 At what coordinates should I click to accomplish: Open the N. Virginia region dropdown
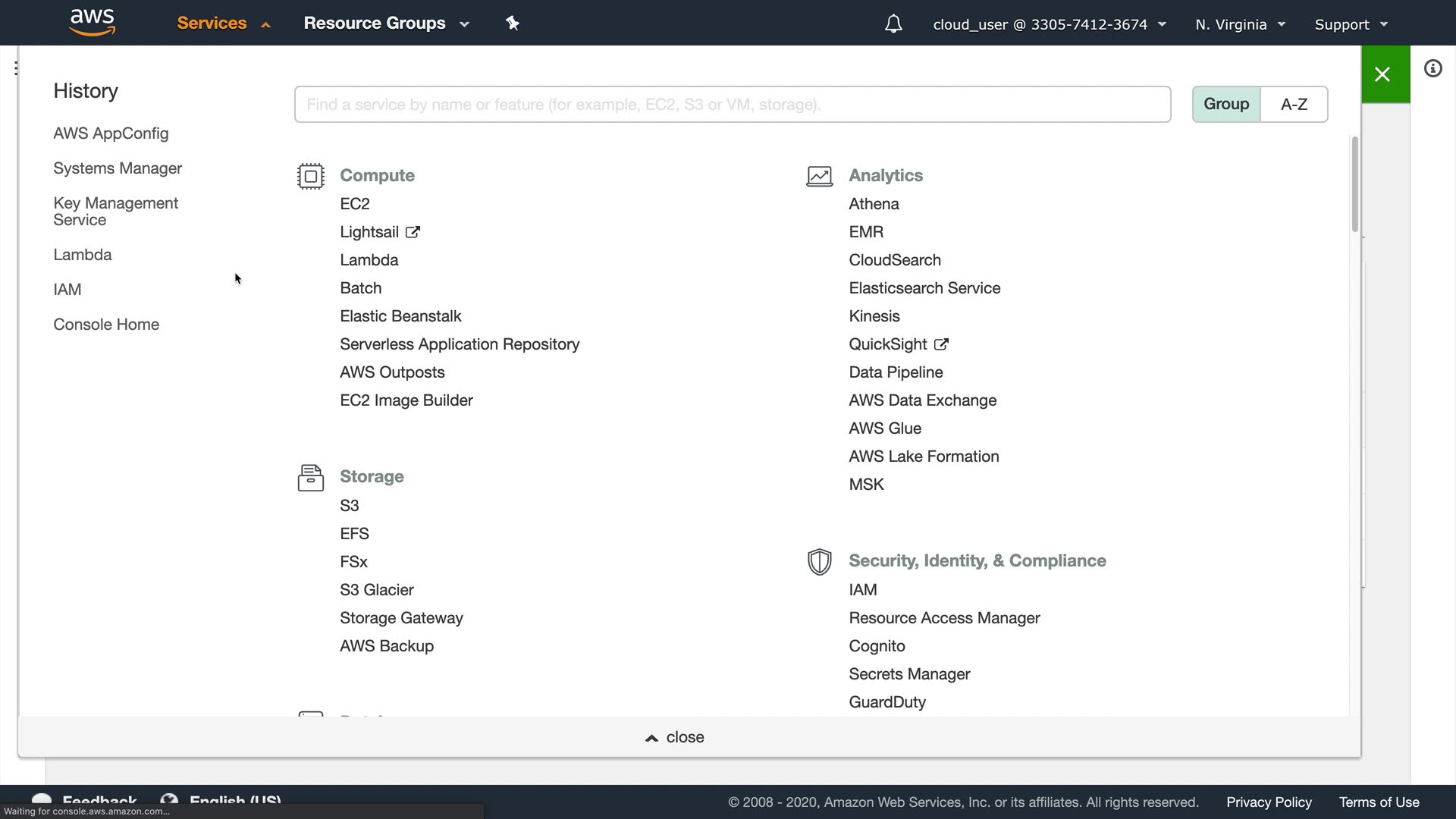click(x=1240, y=24)
